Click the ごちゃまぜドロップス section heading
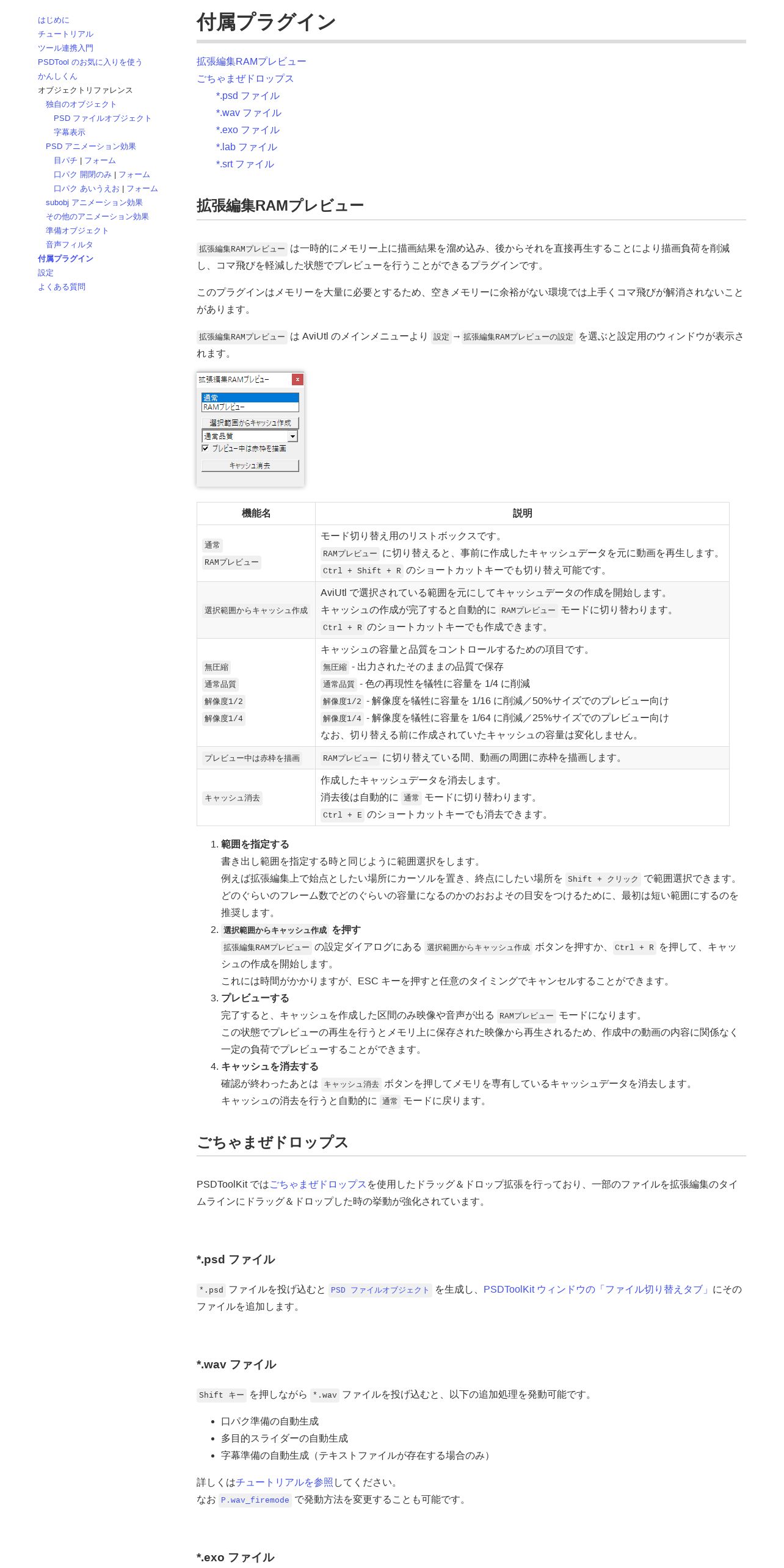The width and height of the screenshot is (784, 1568). point(272,1142)
